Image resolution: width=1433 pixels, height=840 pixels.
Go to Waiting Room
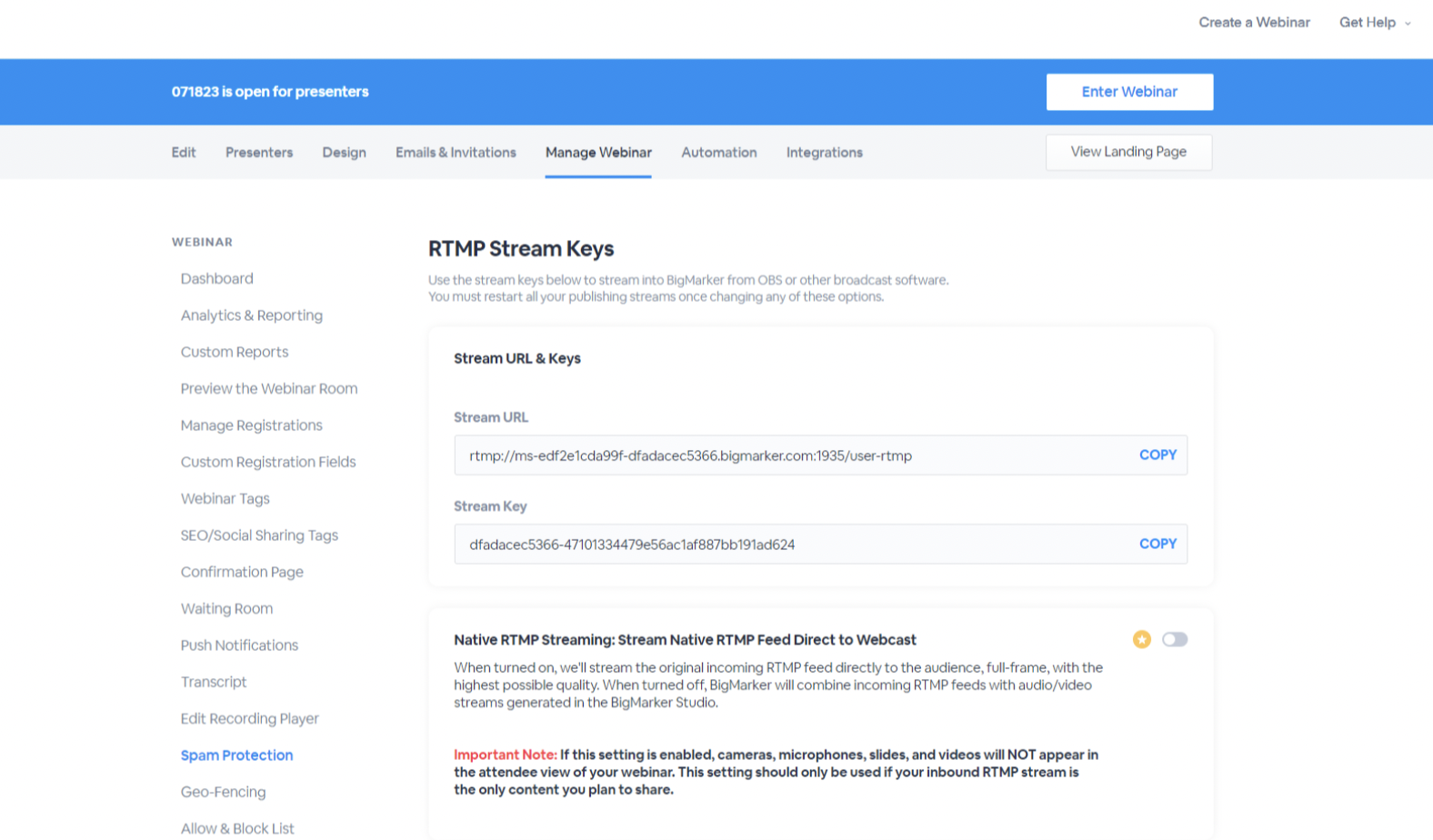(225, 608)
